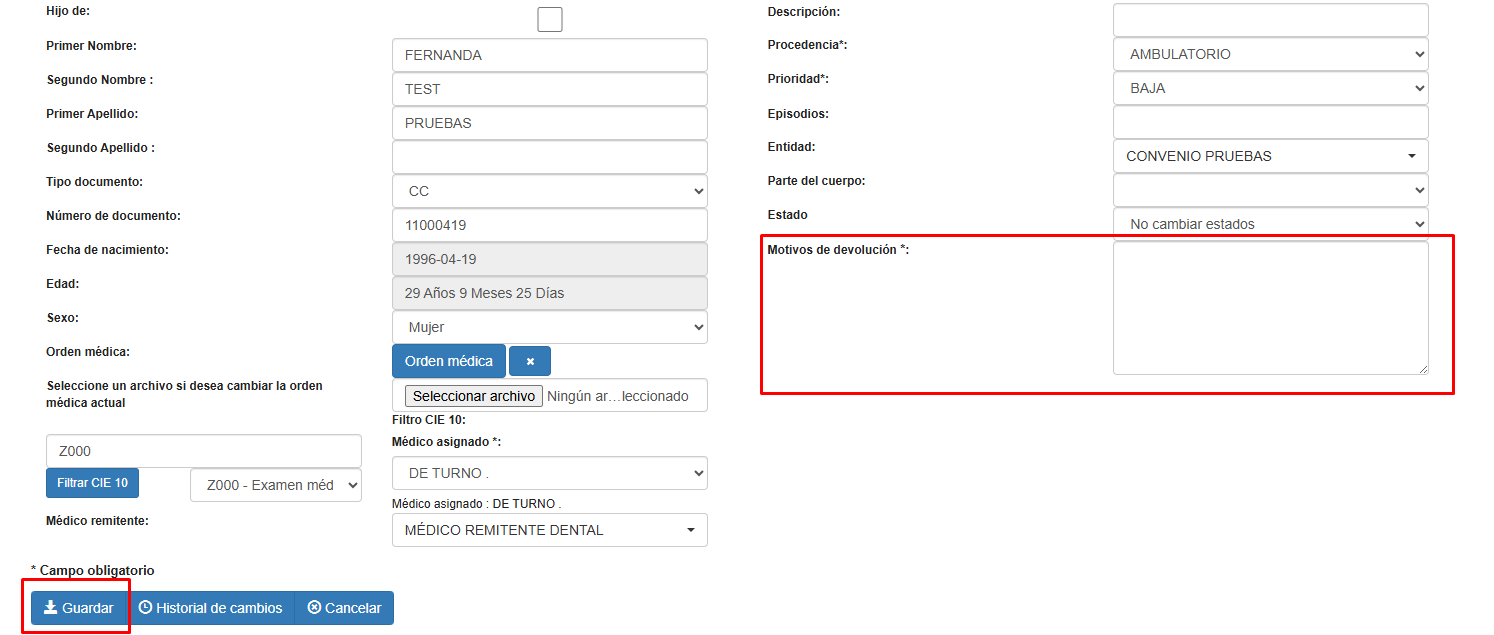Click the blue Orden médica button

(448, 361)
